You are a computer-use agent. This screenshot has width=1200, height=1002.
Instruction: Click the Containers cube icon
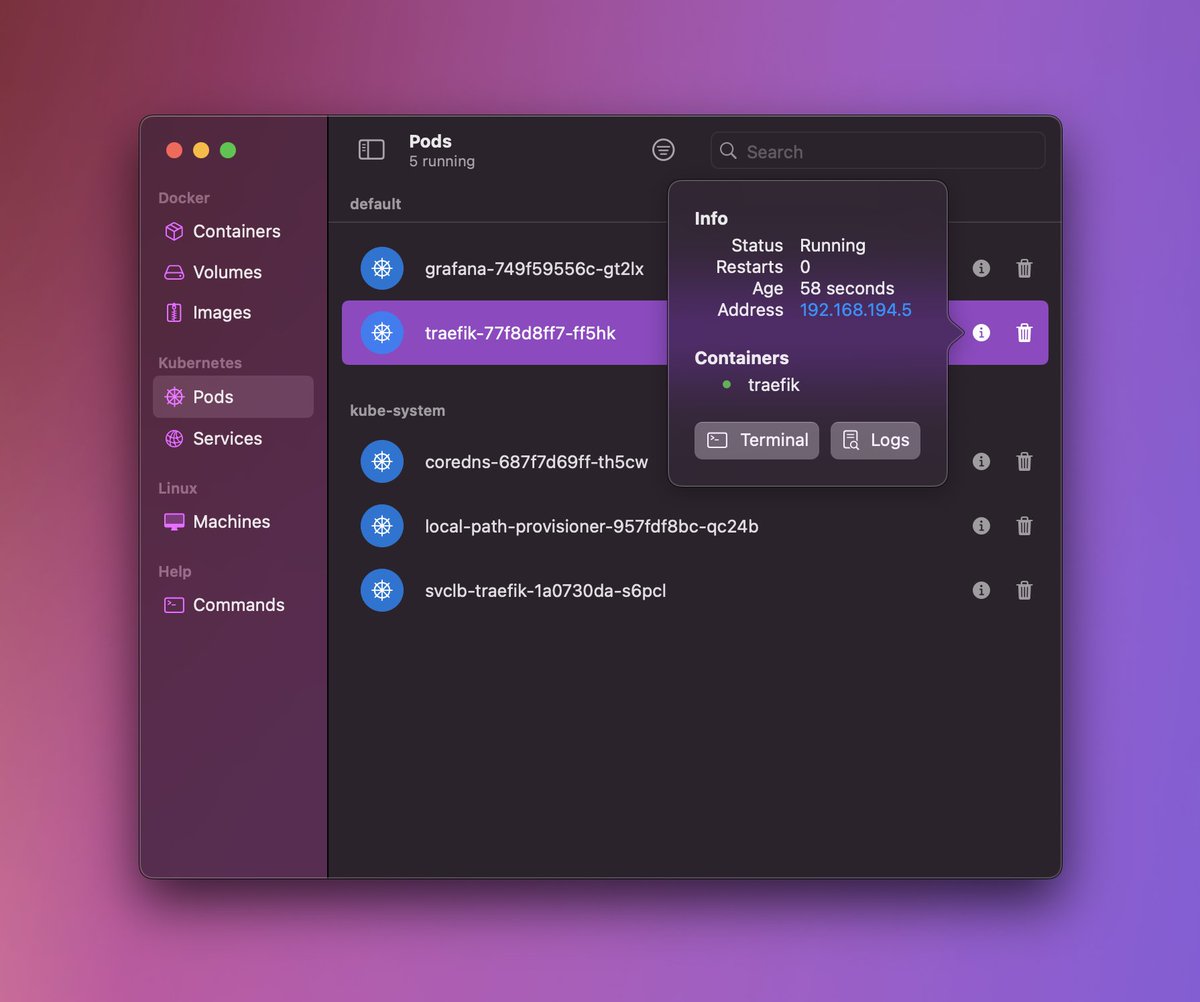174,231
